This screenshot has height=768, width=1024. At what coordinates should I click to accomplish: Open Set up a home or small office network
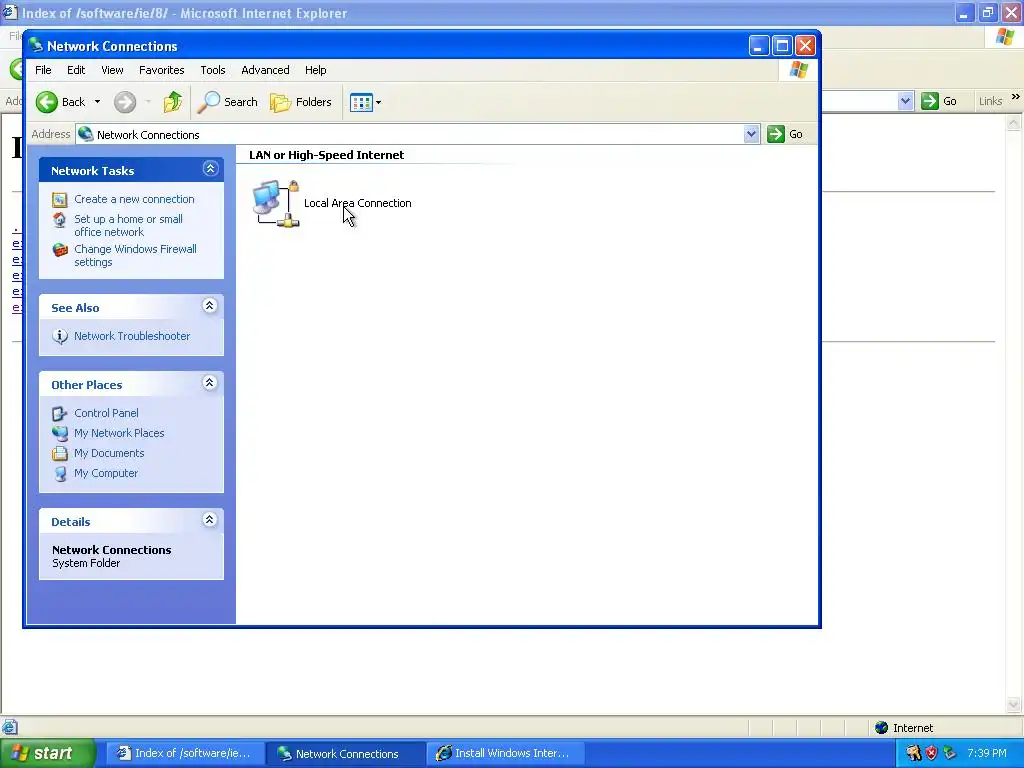click(x=128, y=225)
